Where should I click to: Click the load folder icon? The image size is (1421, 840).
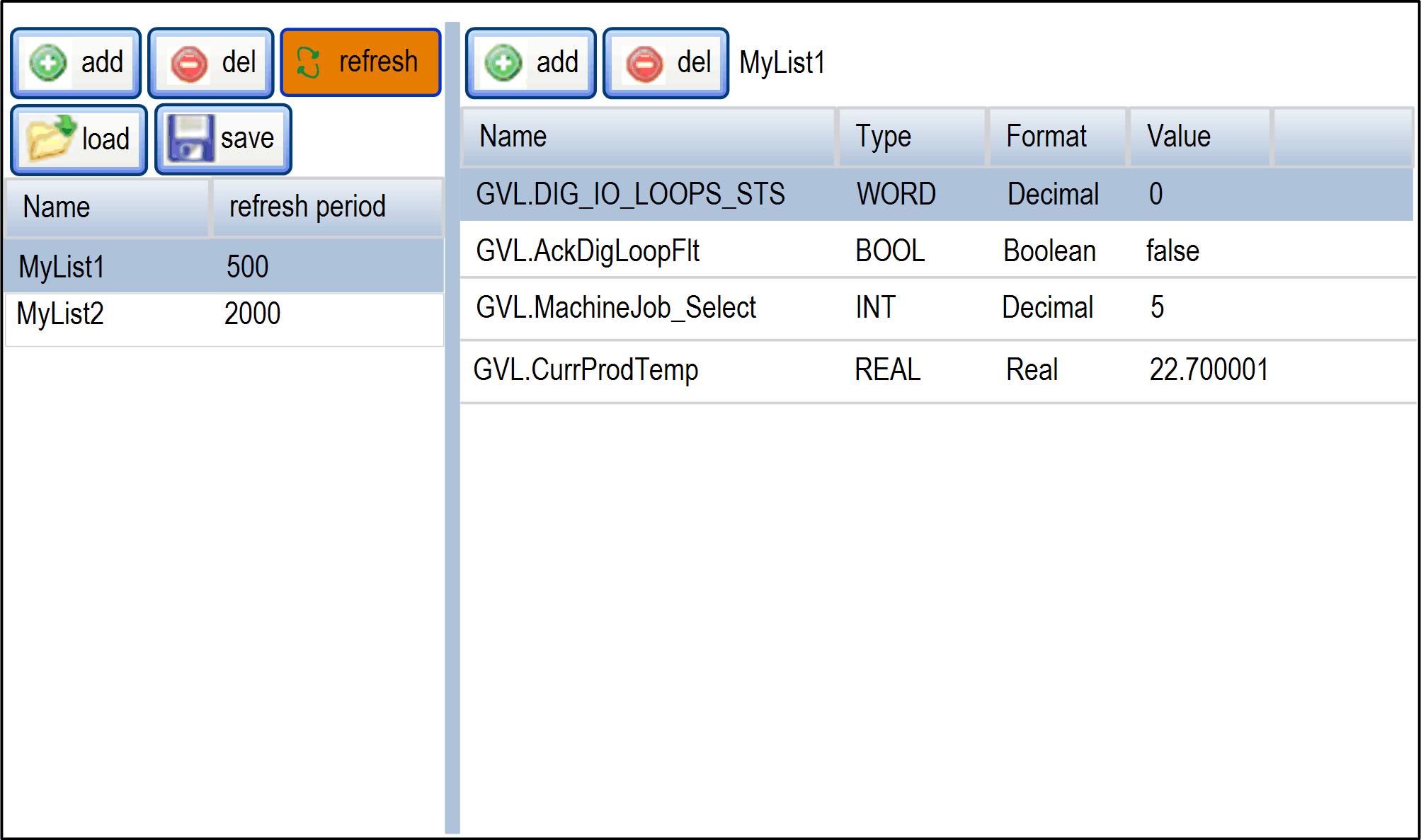tap(50, 138)
